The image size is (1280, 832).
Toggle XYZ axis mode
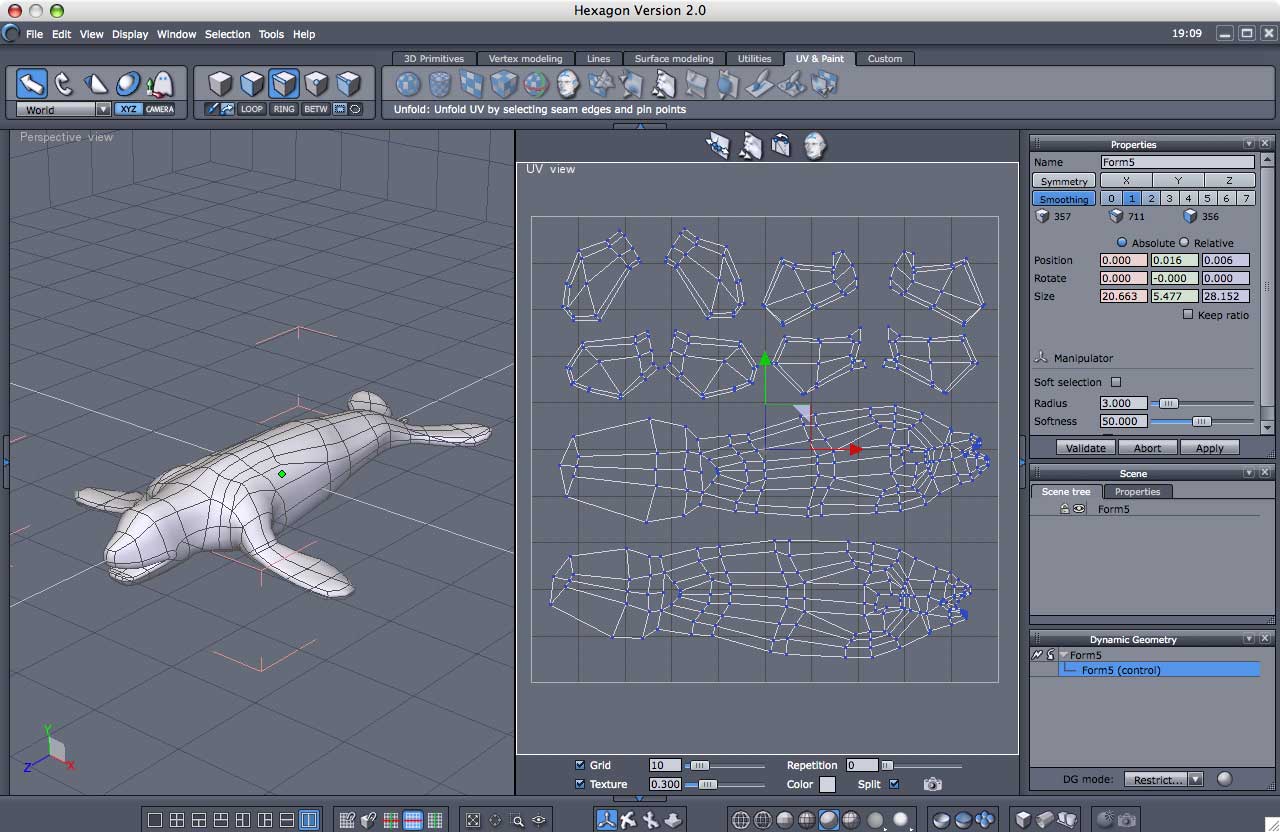pyautogui.click(x=128, y=109)
